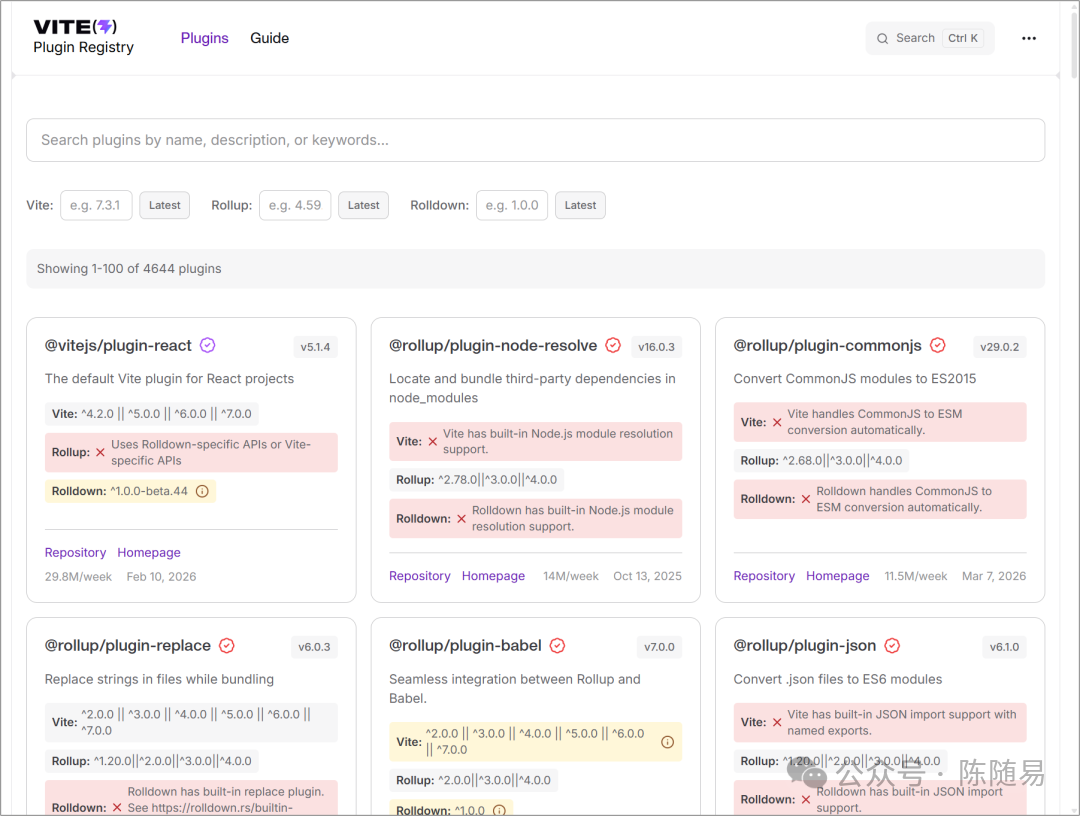The width and height of the screenshot is (1080, 816).
Task: Click the @rollup/plugin-commonjs title
Action: pos(827,346)
